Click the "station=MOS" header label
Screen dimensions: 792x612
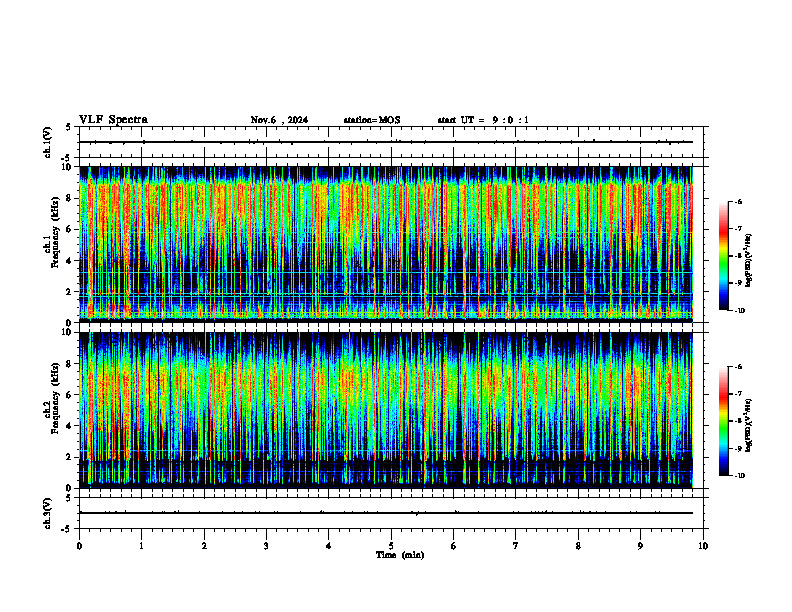point(372,120)
